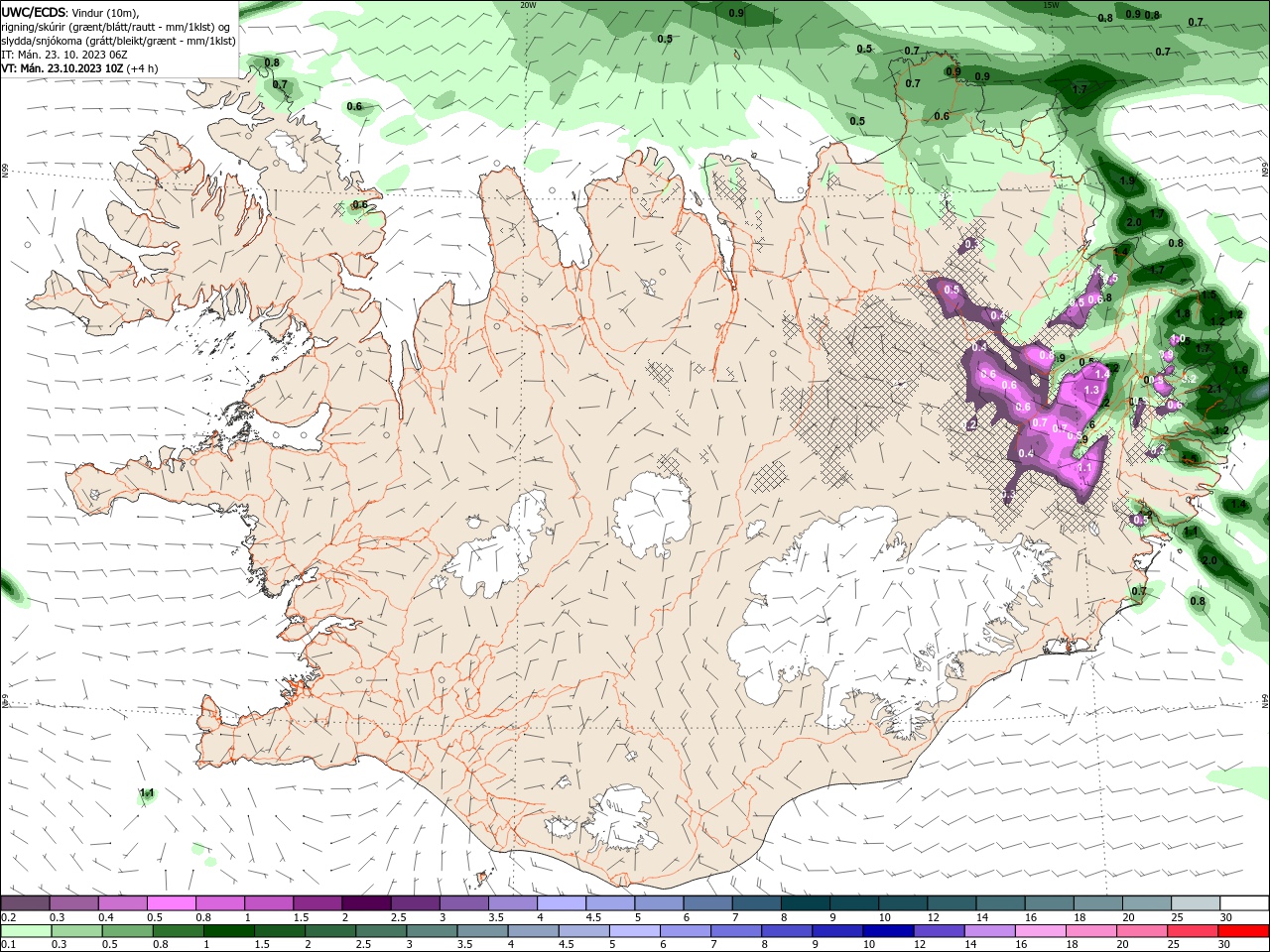Pick pale grey top-row swatch between 25 and 30

pos(1196,903)
